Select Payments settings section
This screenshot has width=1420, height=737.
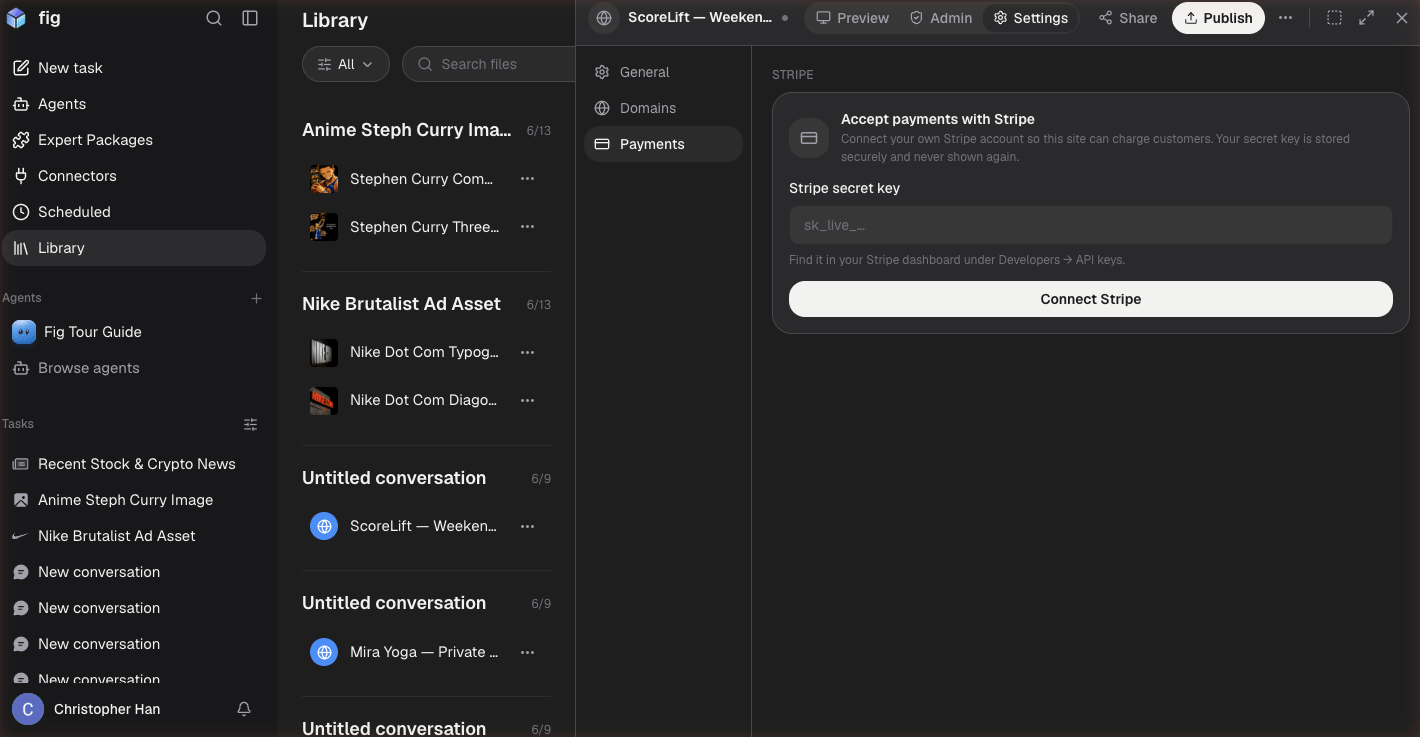pyautogui.click(x=663, y=144)
